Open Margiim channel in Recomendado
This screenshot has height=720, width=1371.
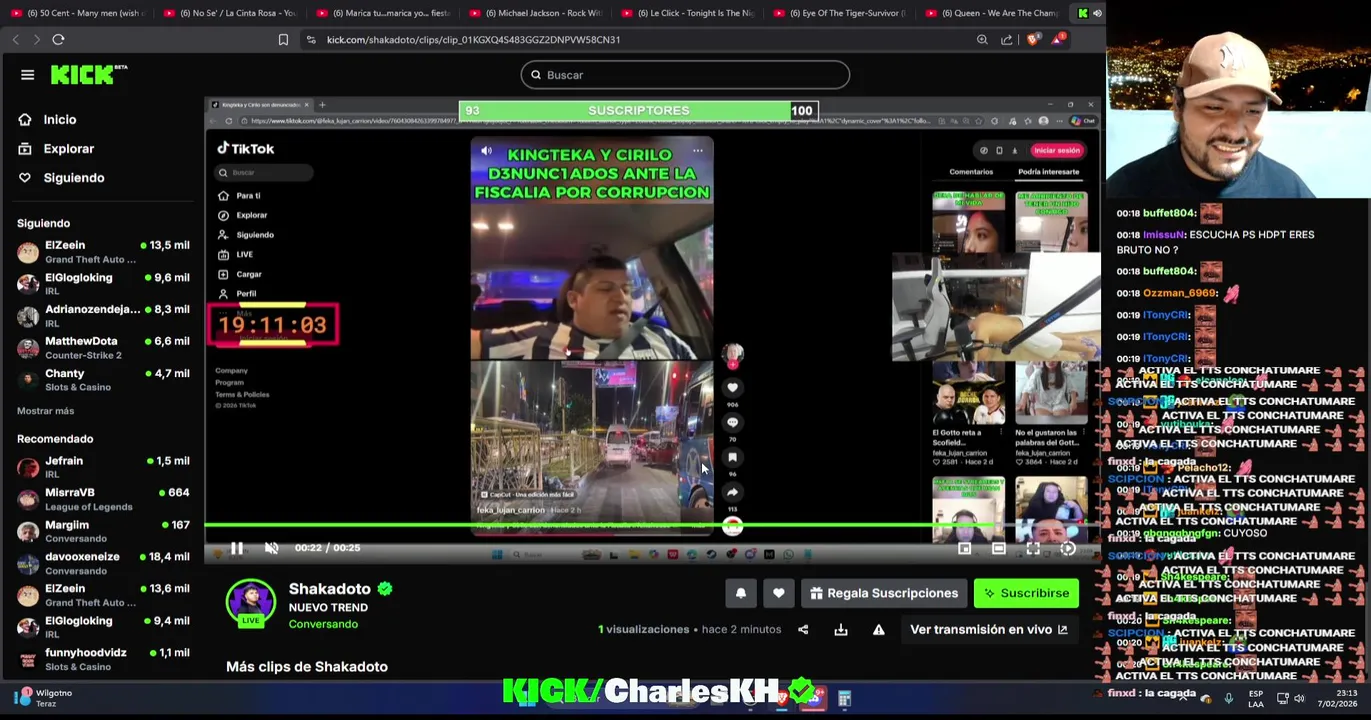tap(103, 531)
